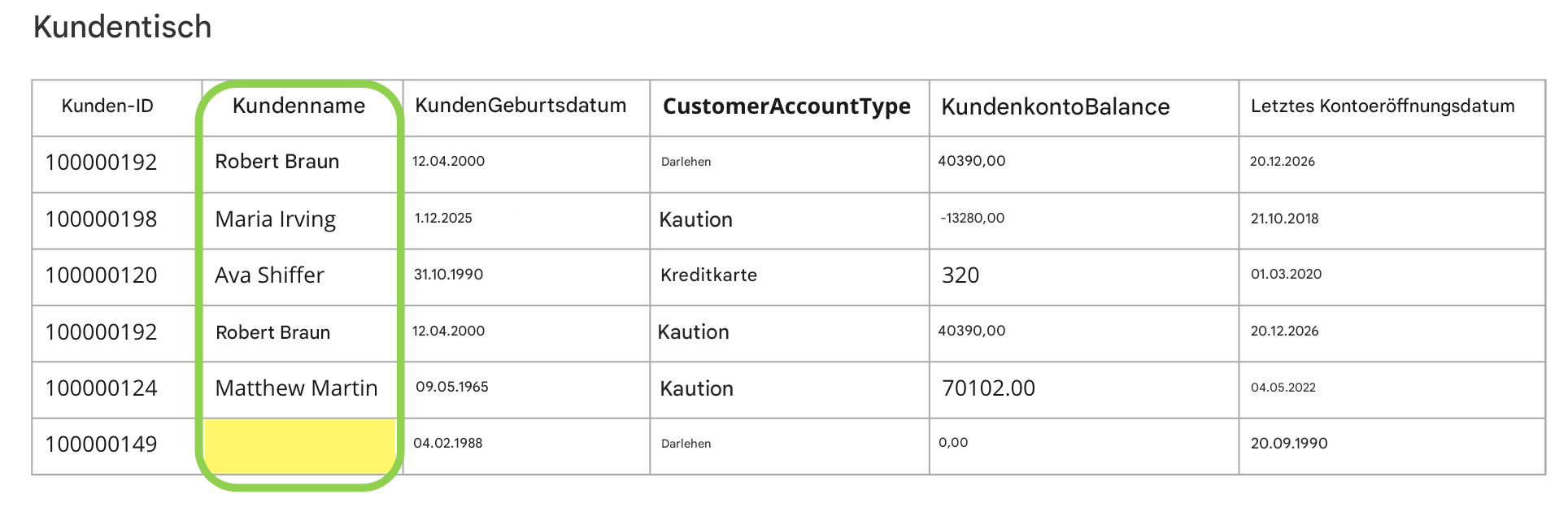Select customer ID 100000124
The image size is (1568, 507).
(101, 388)
